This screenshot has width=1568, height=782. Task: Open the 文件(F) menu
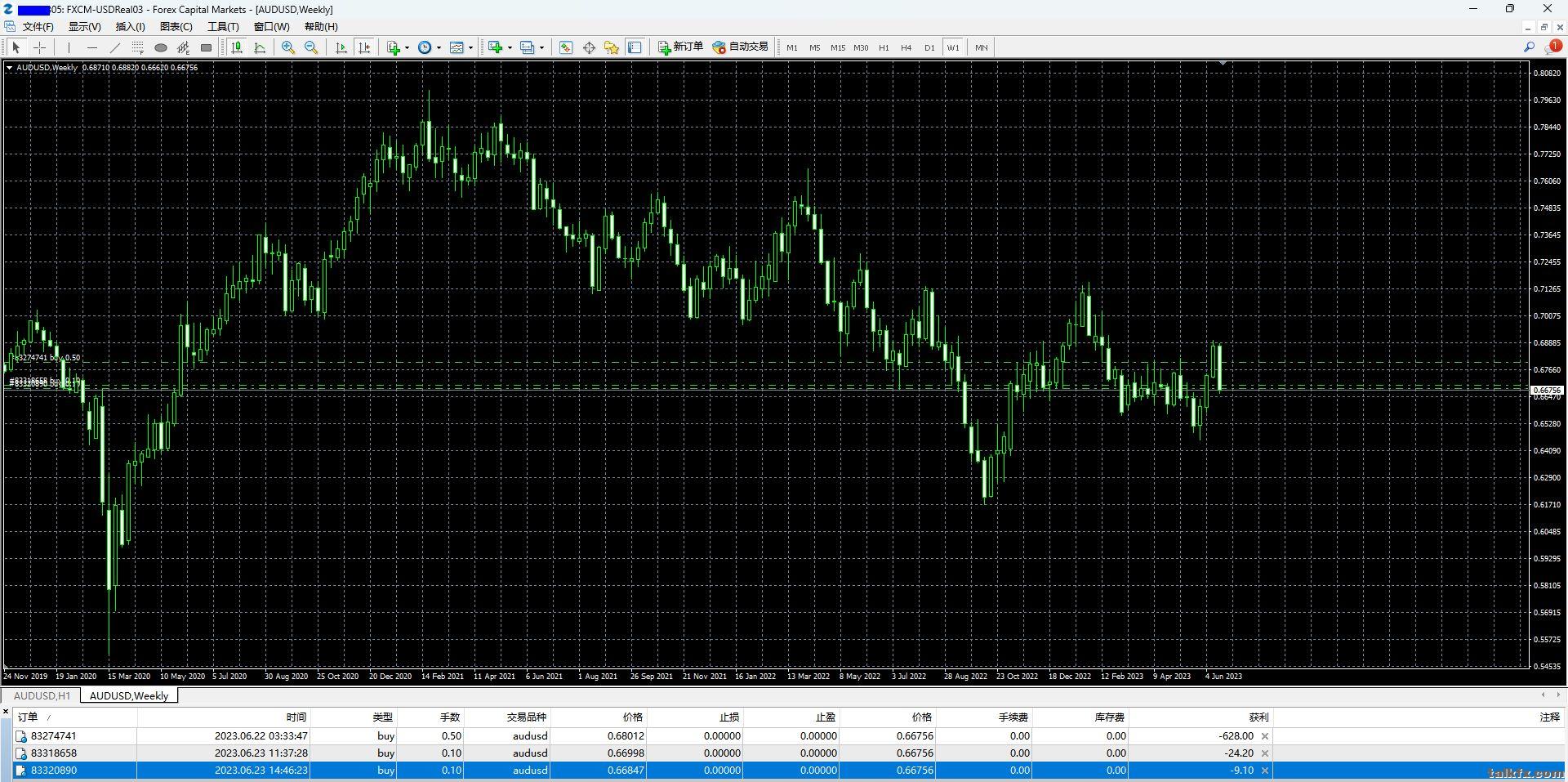38,27
